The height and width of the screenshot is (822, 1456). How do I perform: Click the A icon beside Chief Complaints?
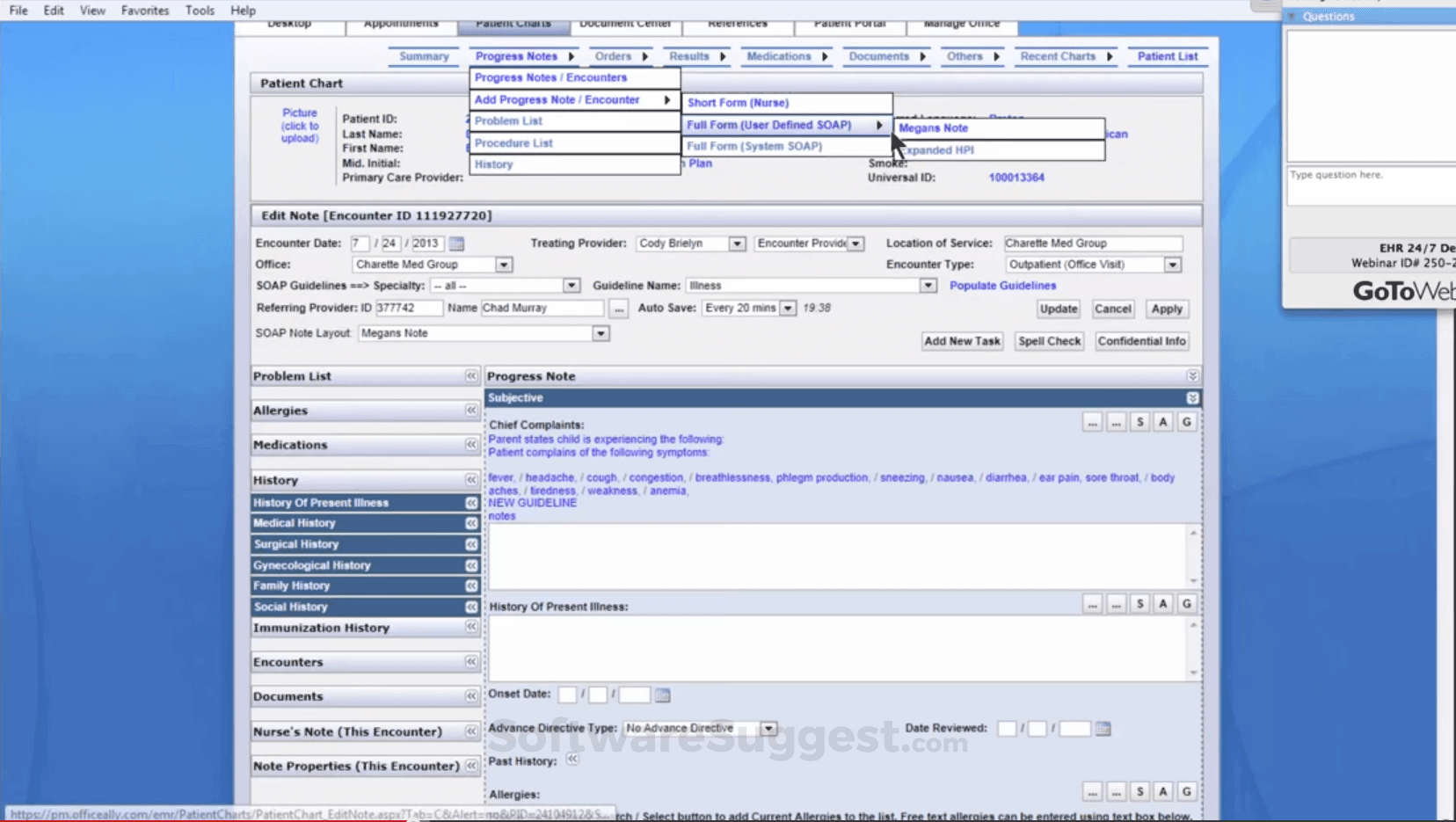tap(1163, 421)
